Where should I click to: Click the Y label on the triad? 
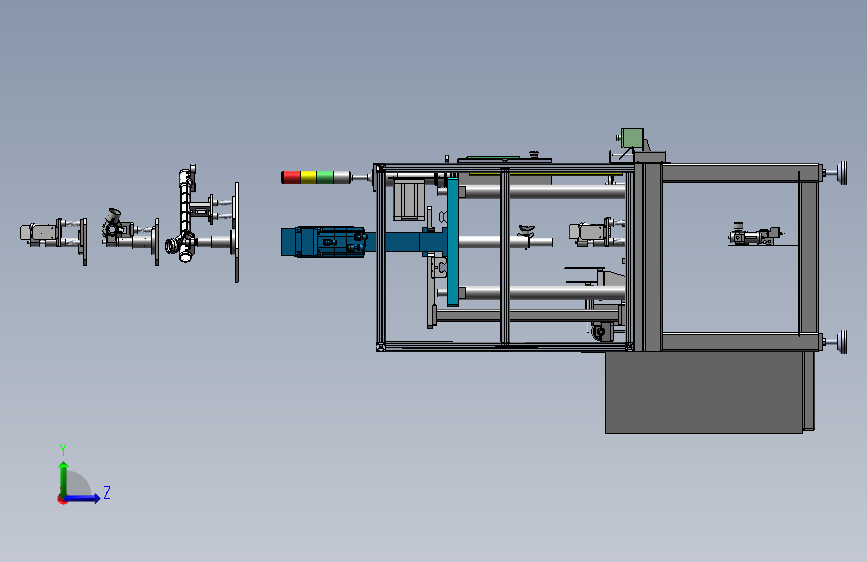[x=63, y=449]
